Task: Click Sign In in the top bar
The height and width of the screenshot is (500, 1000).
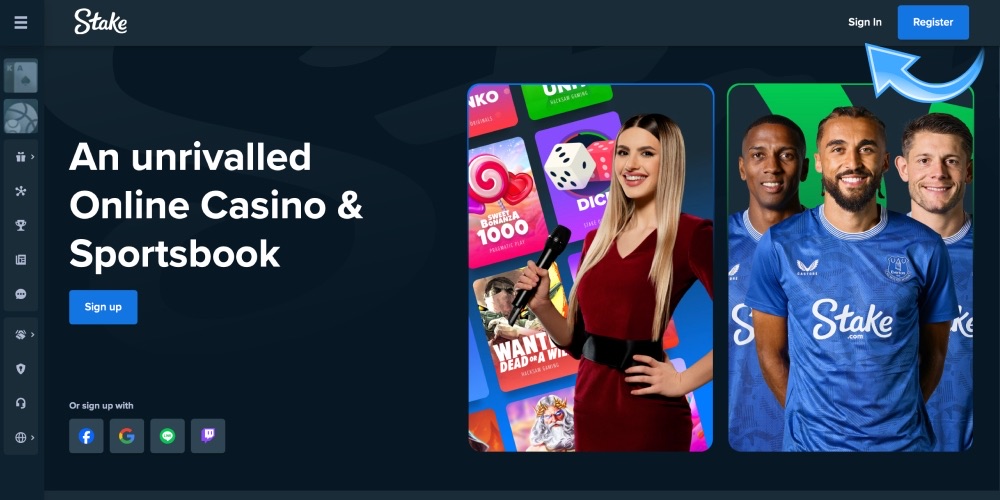Action: pyautogui.click(x=865, y=22)
